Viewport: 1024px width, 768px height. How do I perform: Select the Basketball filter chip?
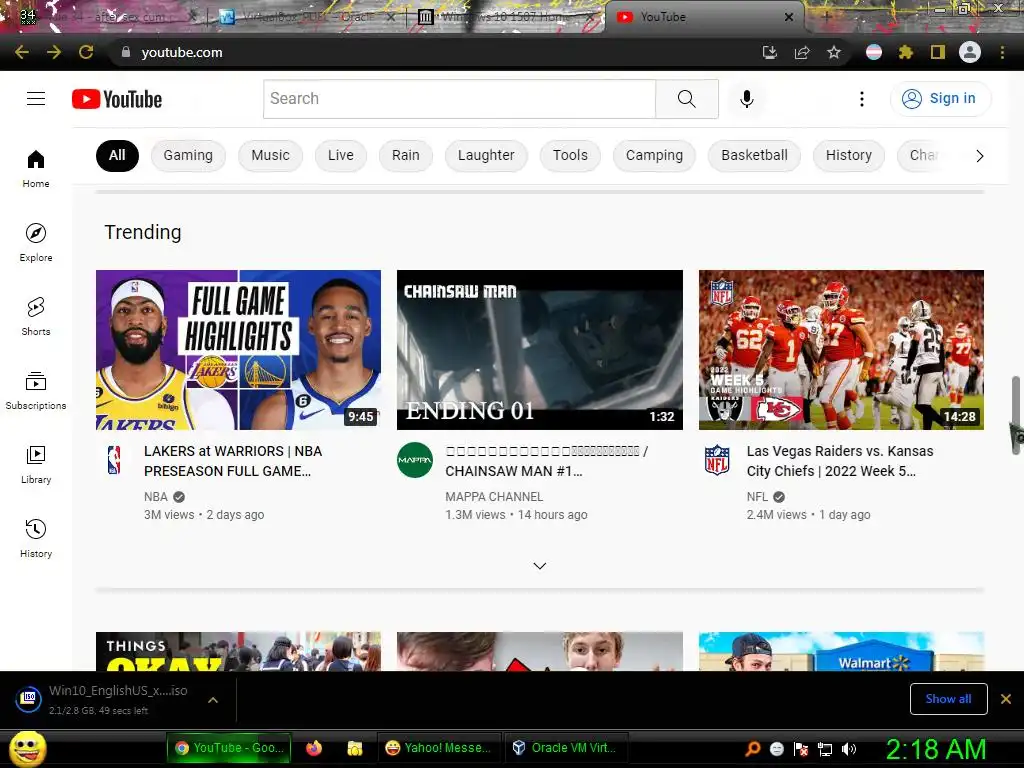(754, 155)
